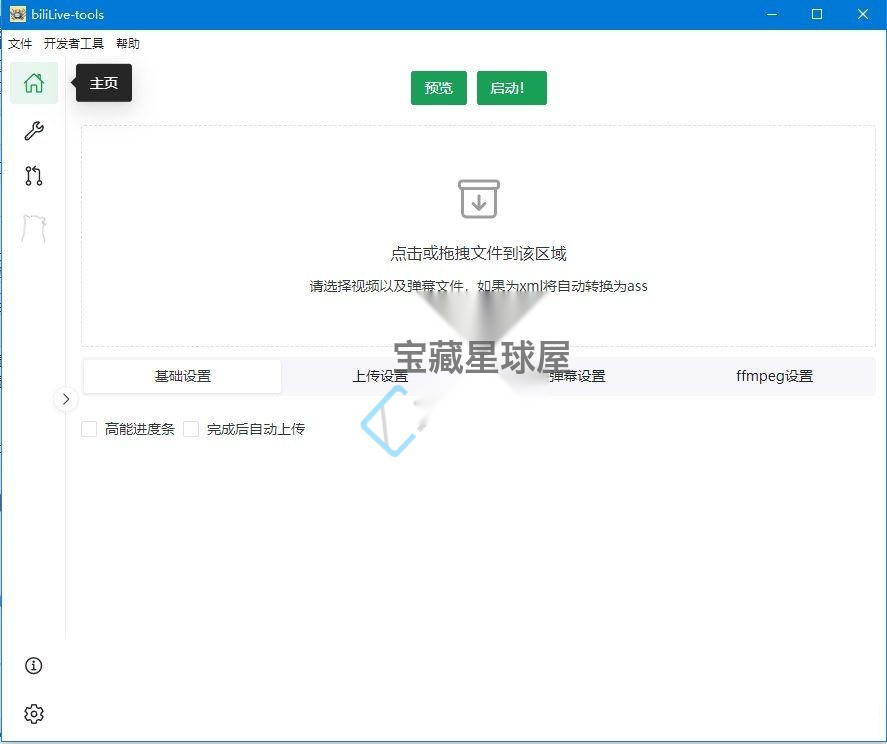The height and width of the screenshot is (744, 887).
Task: Click the biliLive-tools app icon in title bar
Action: coord(18,14)
